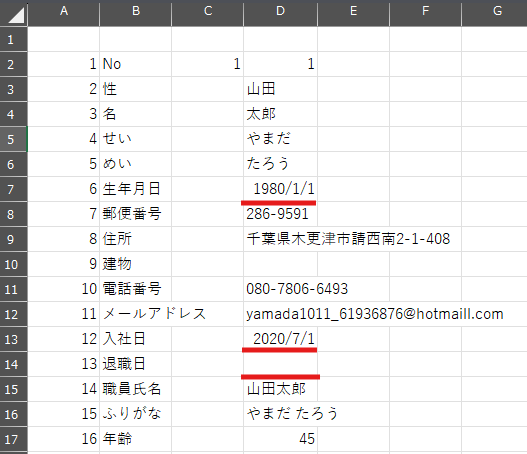This screenshot has width=527, height=454.
Task: Select row 13 header
Action: click(x=13, y=339)
